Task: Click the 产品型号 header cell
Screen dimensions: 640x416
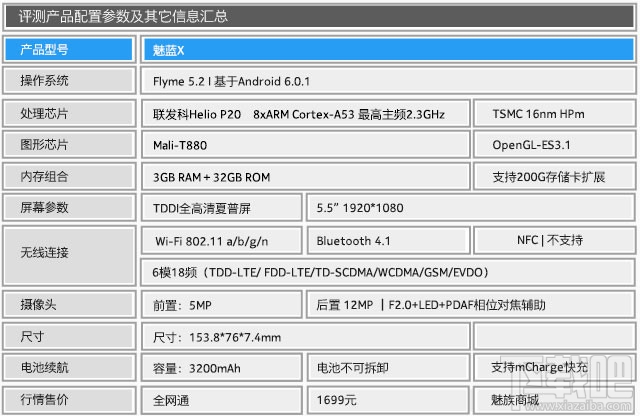Action: coord(68,49)
